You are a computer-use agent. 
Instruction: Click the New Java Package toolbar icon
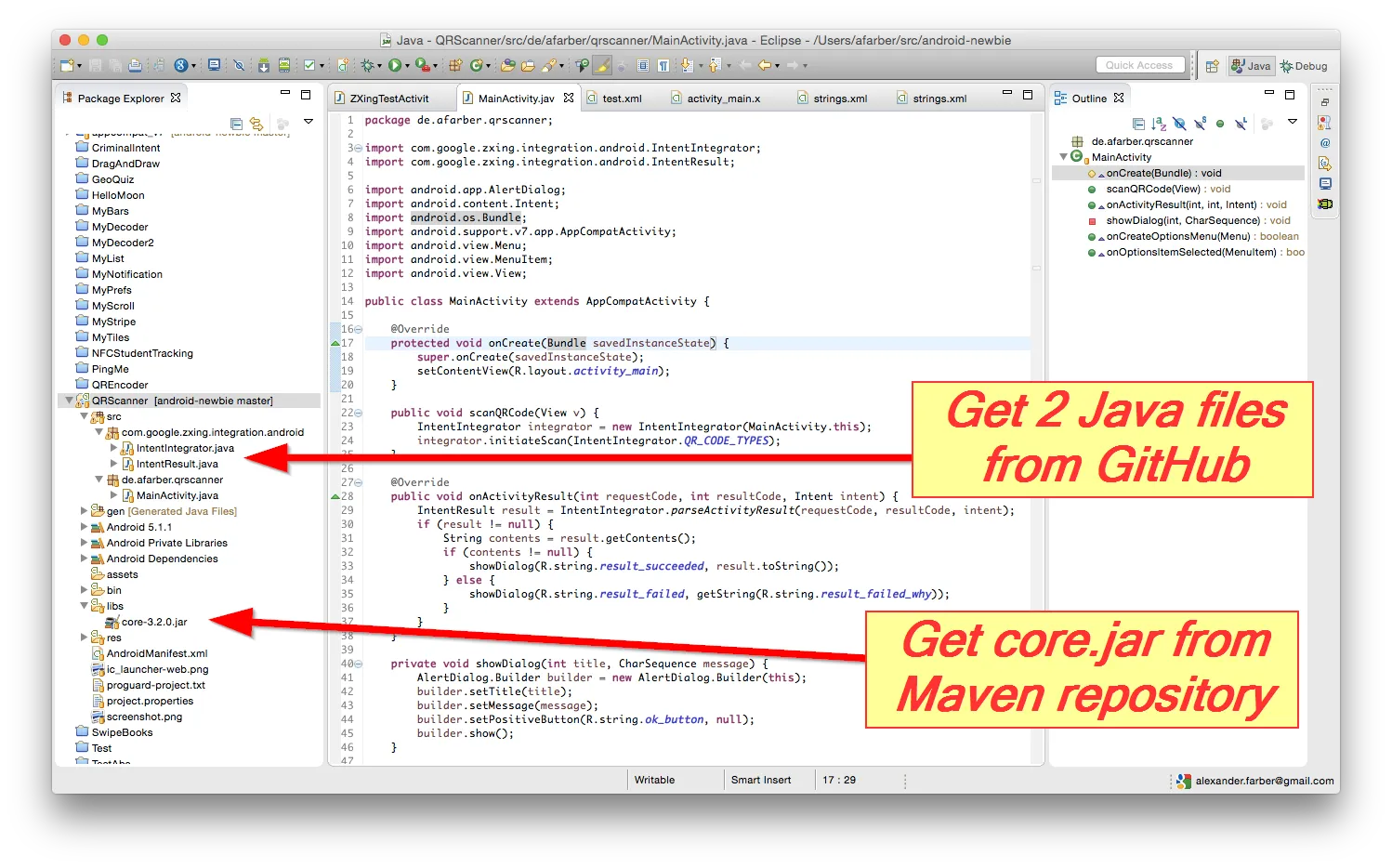[x=455, y=65]
